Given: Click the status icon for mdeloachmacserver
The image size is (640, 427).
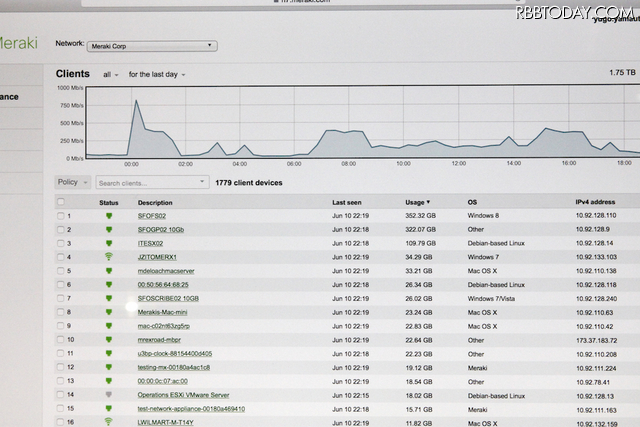Looking at the screenshot, I should [109, 271].
